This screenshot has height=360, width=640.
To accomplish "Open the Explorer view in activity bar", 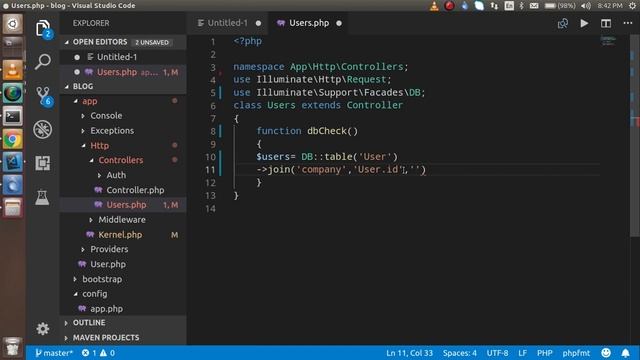I will pos(43,28).
